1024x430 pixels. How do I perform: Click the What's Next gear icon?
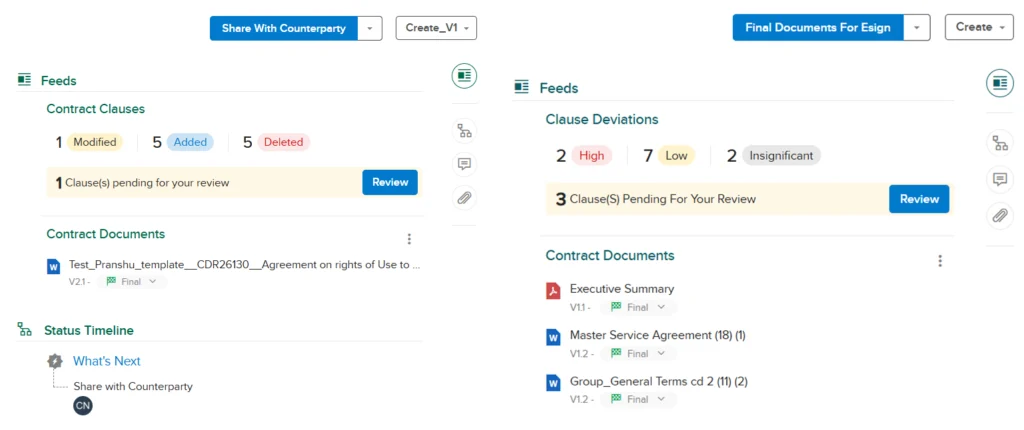coord(55,361)
